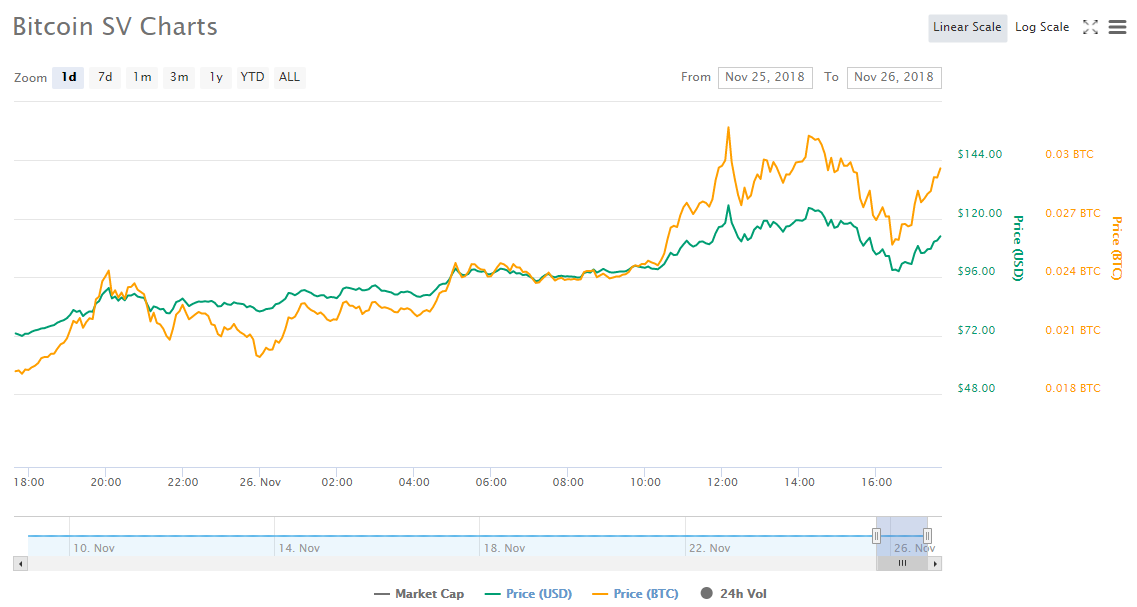Screen dimensions: 1137x607
Task: Select the right range navigator handle
Action: tap(928, 536)
